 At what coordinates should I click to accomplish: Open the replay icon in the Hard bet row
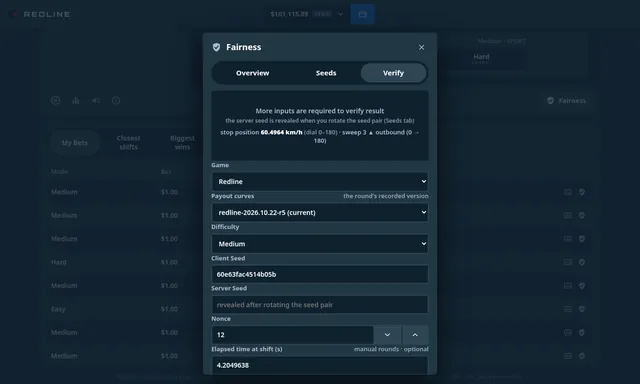click(x=568, y=262)
